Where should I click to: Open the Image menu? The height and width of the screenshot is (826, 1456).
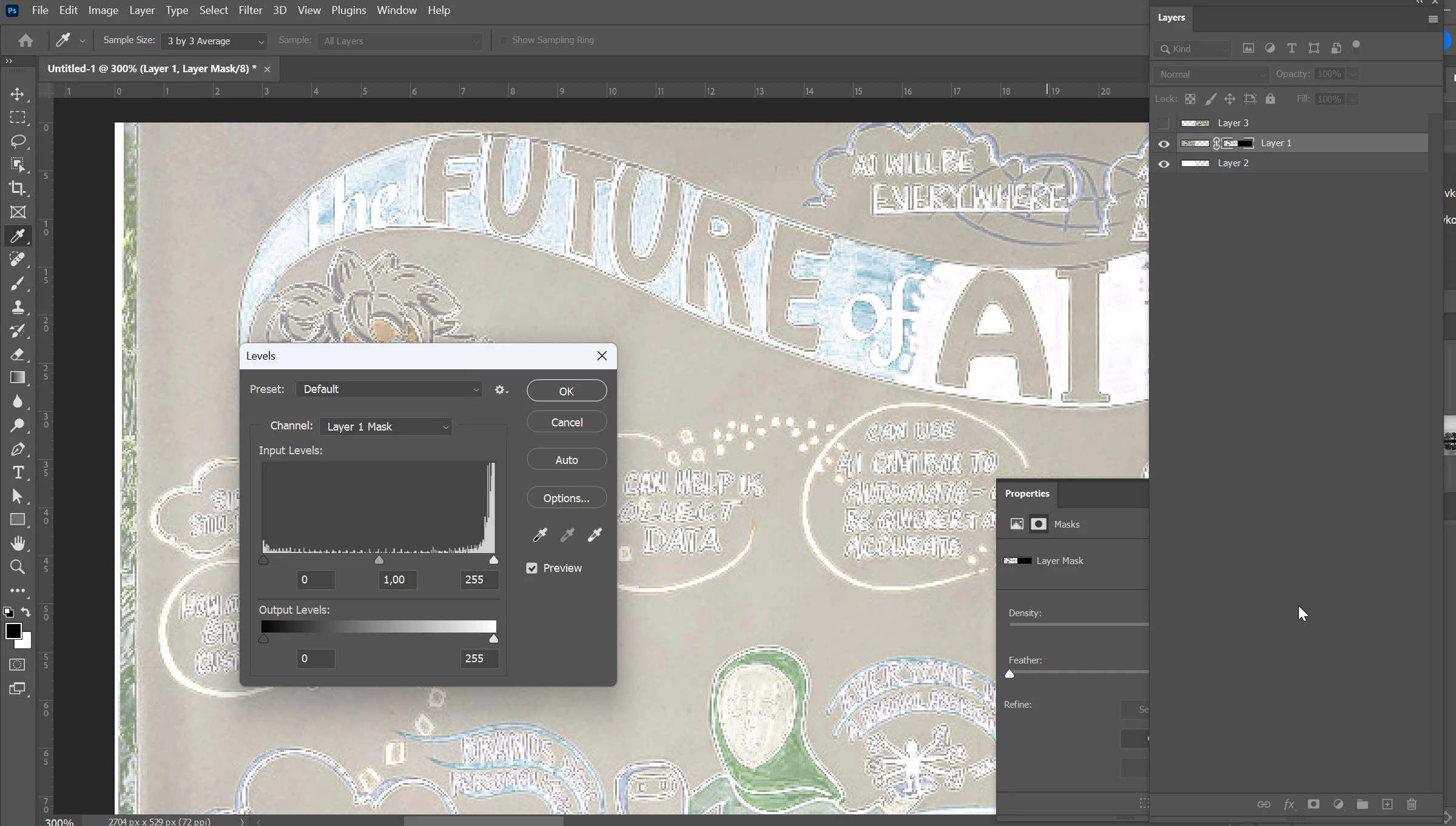(x=103, y=10)
